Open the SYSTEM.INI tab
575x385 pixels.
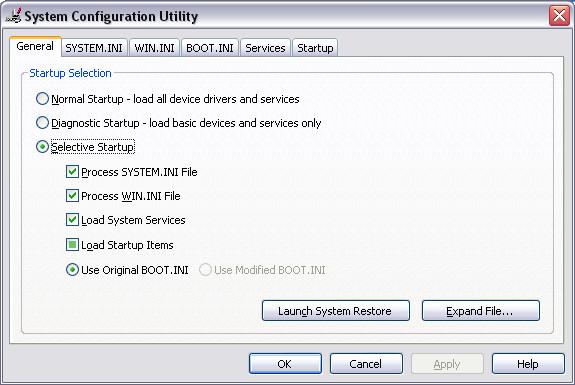94,48
